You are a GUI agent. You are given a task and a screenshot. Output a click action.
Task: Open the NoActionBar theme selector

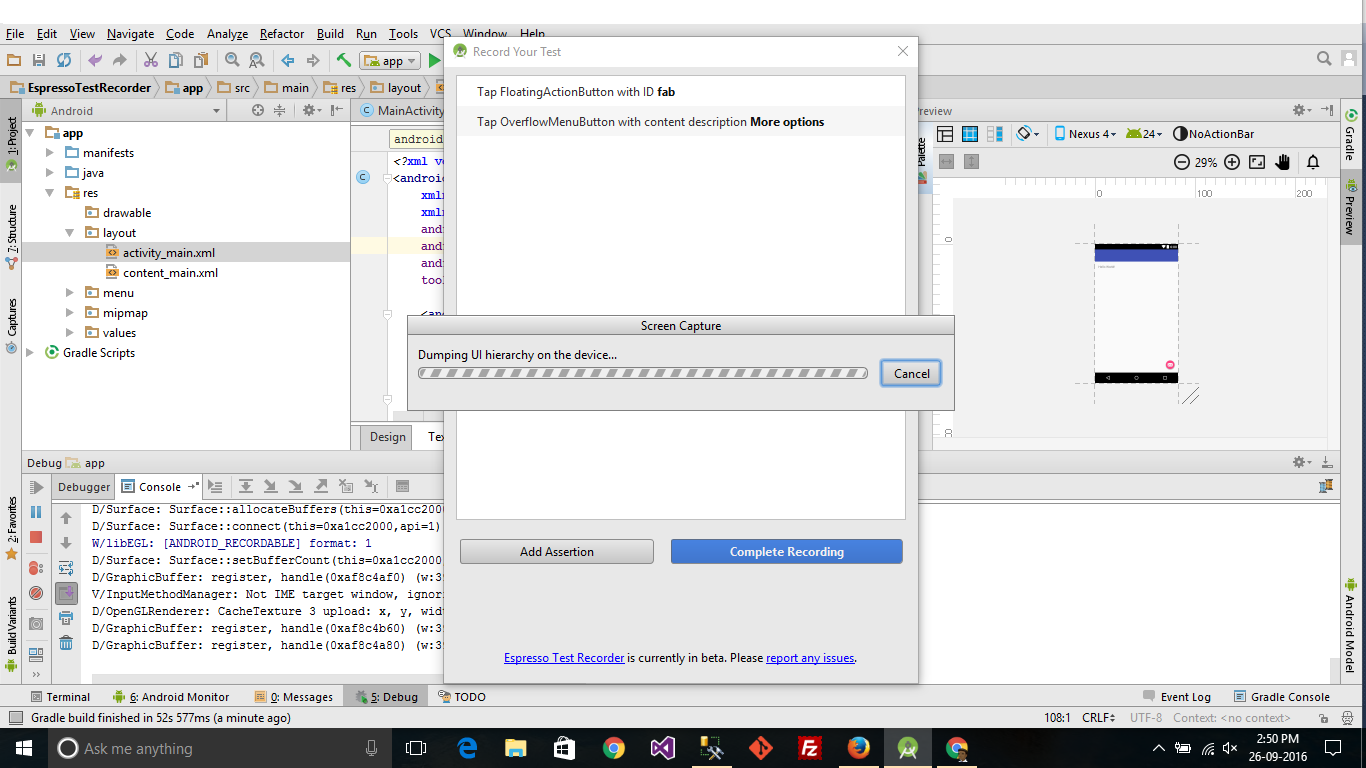pyautogui.click(x=1213, y=134)
